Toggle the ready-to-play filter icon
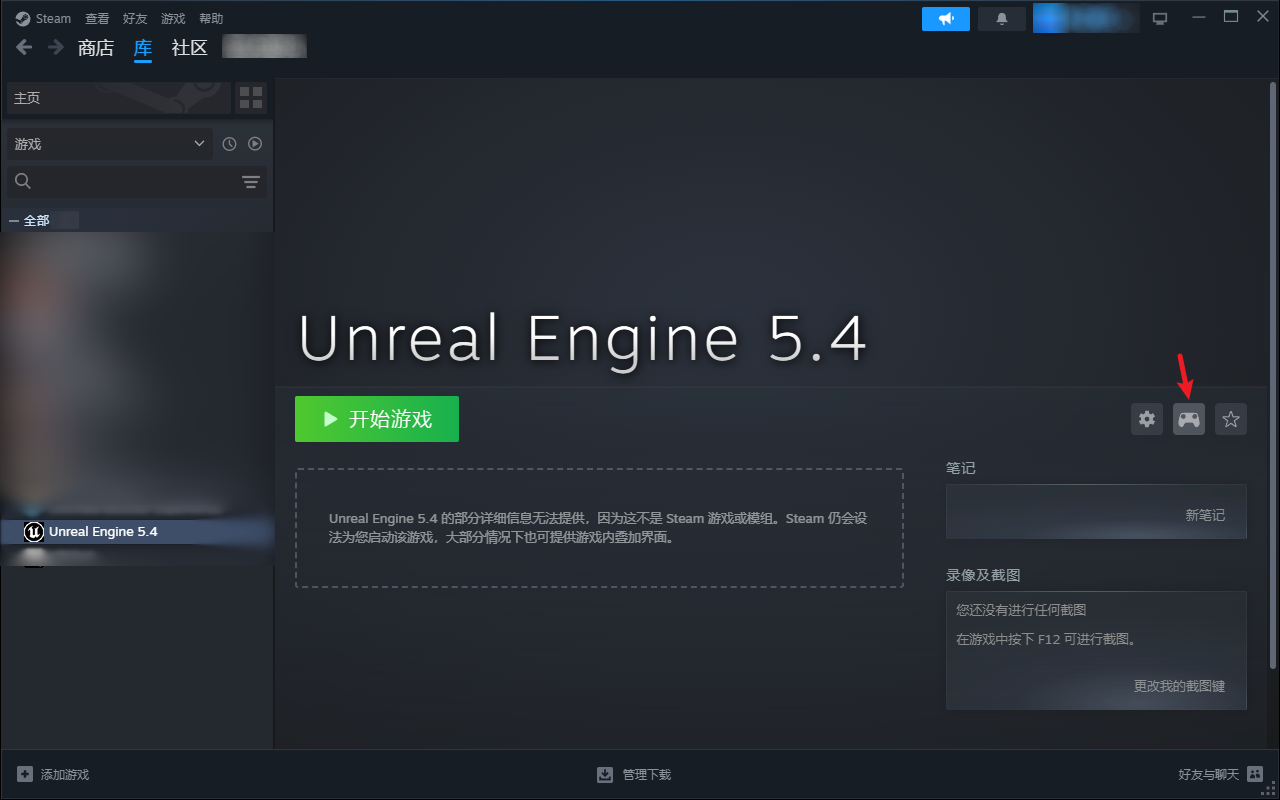The height and width of the screenshot is (800, 1280). click(x=255, y=144)
